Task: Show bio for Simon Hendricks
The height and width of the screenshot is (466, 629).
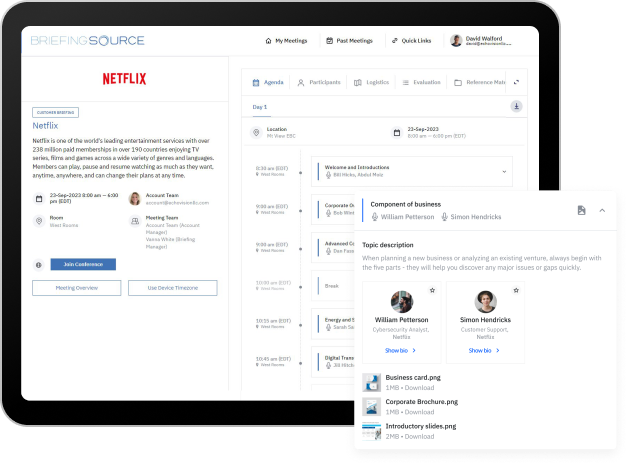Action: tap(484, 351)
